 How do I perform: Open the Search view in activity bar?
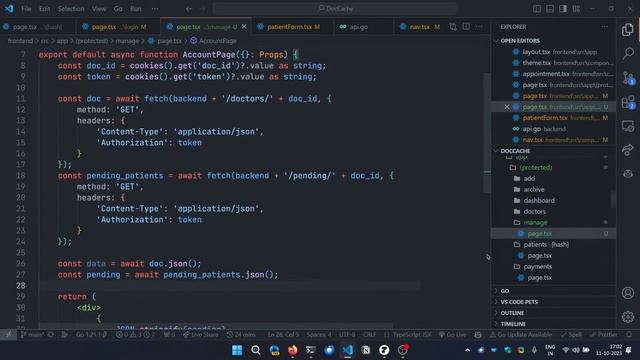tap(628, 53)
